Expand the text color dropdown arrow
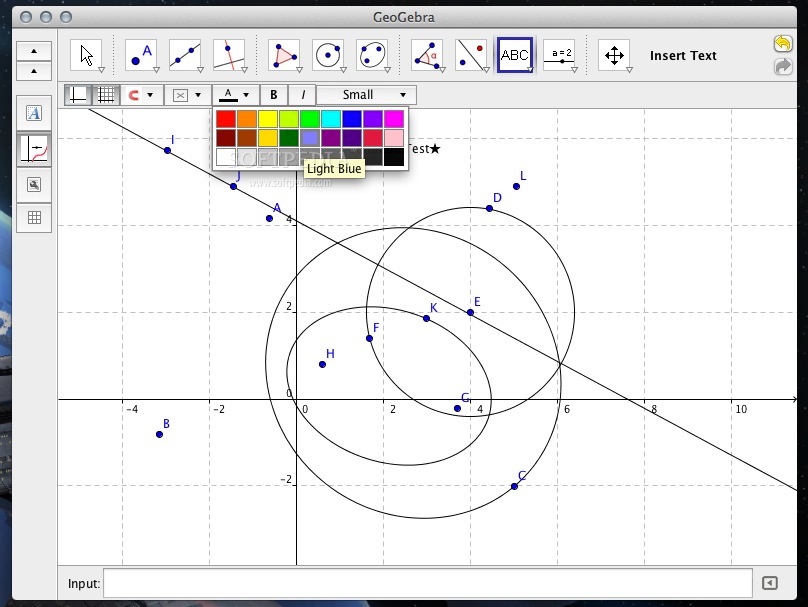Image resolution: width=808 pixels, height=607 pixels. [246, 94]
